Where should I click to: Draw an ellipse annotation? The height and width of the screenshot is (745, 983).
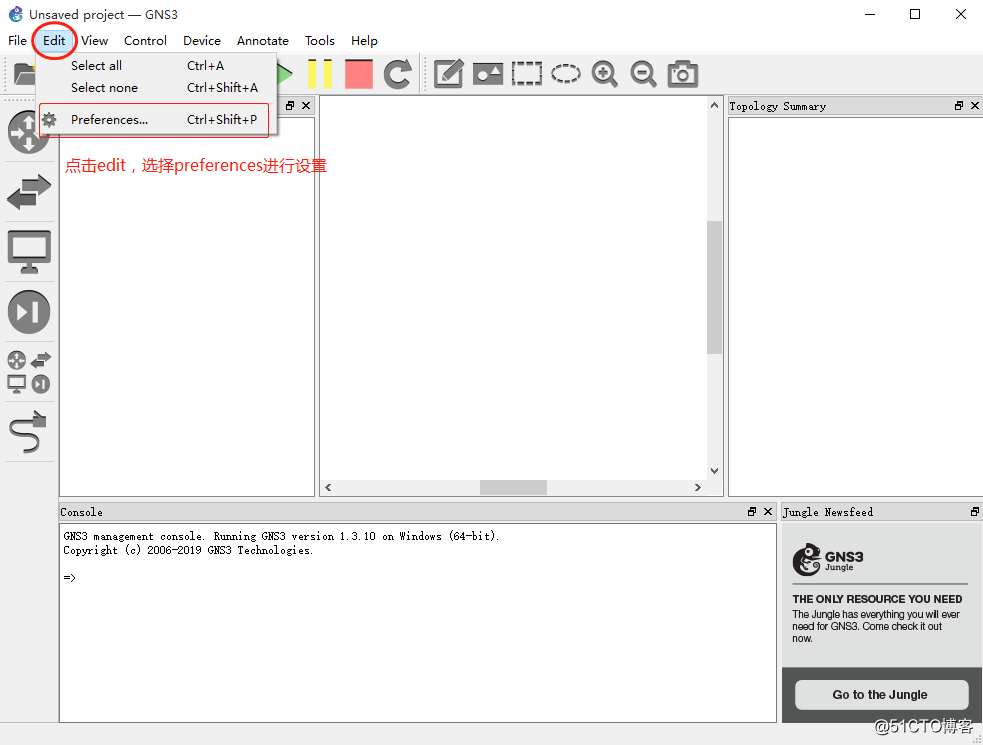point(565,74)
